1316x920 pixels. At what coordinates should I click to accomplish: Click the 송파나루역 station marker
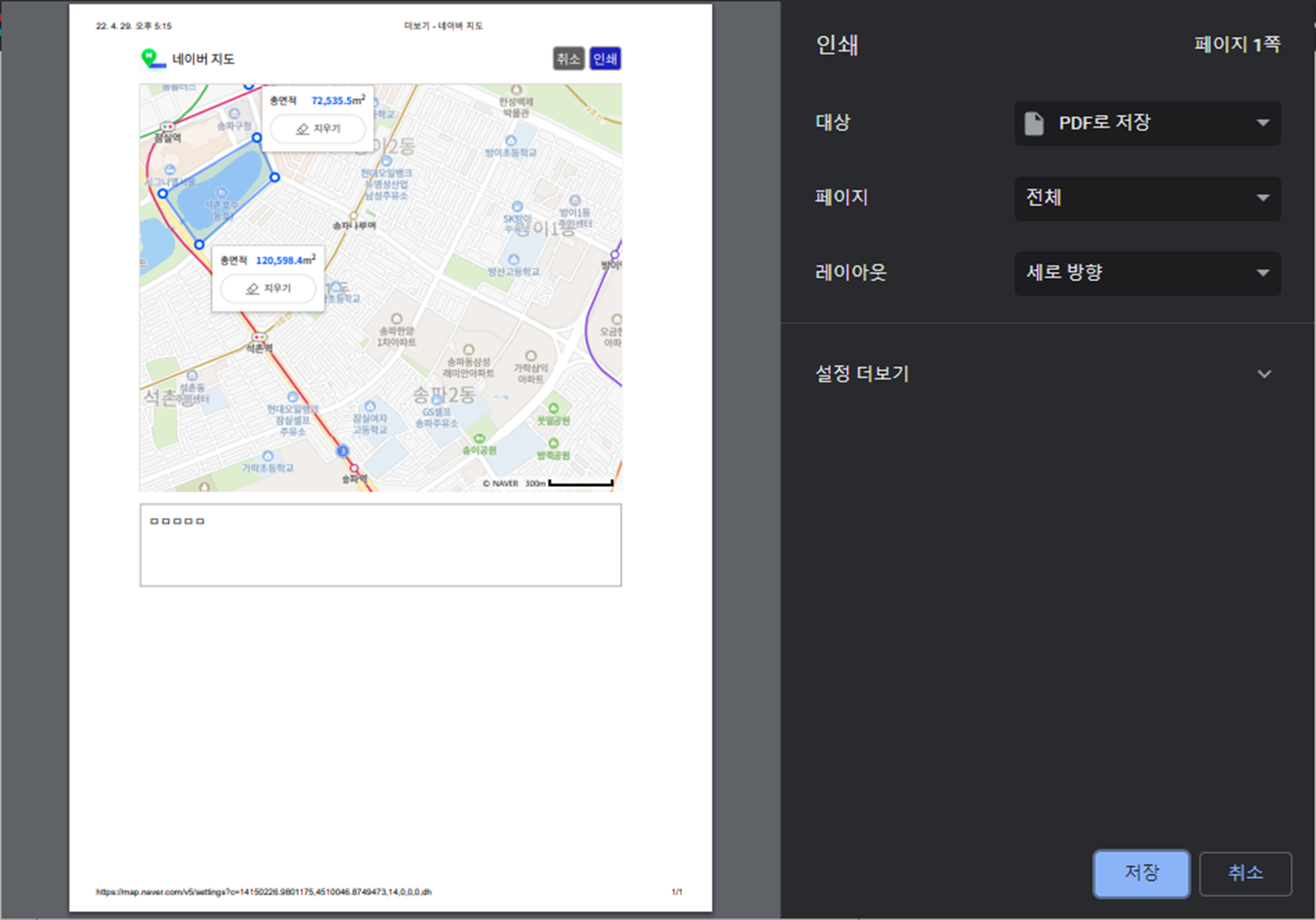pos(353,216)
